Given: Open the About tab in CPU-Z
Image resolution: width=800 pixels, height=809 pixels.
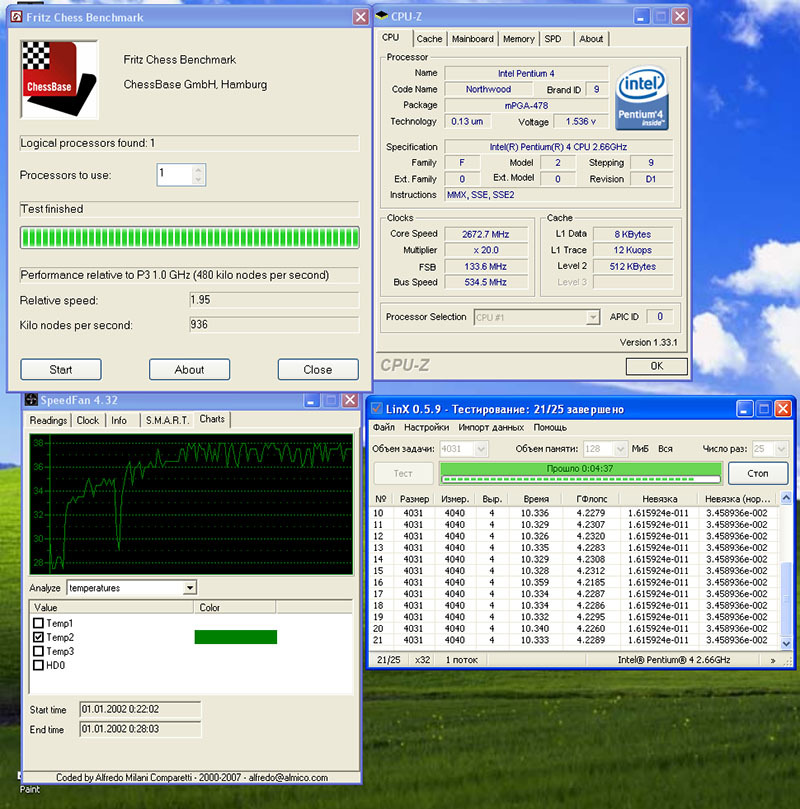Looking at the screenshot, I should (591, 39).
